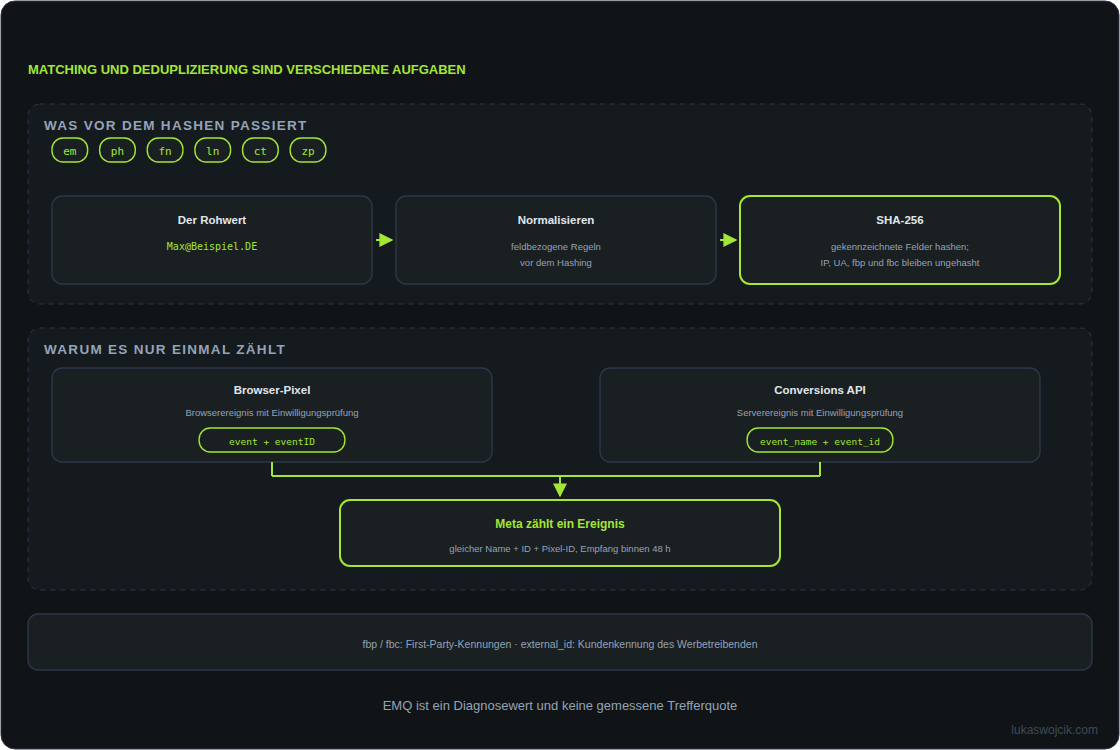1120x750 pixels.
Task: Click the 'WAS VOR DEM HASHEN PASSIERT' heading
Action: pyautogui.click(x=175, y=126)
